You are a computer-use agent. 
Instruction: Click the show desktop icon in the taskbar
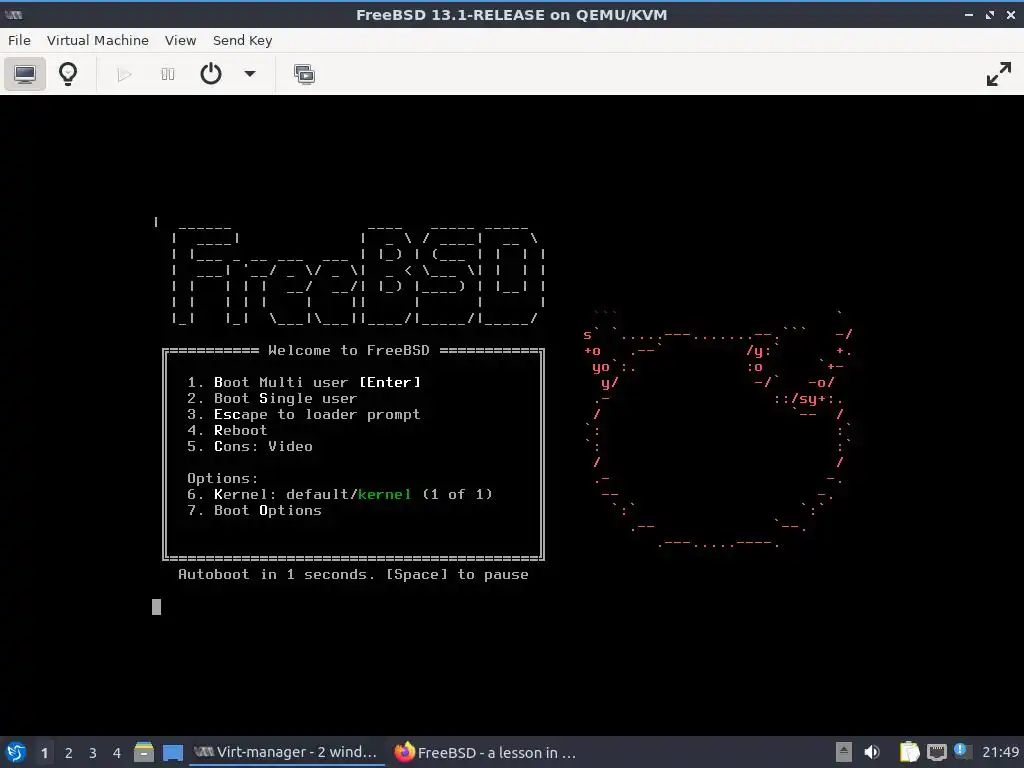[x=172, y=752]
